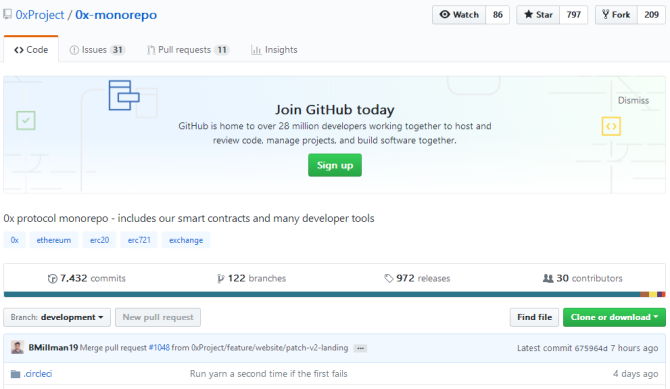
Task: View the 797 stargazers count
Action: click(x=573, y=15)
